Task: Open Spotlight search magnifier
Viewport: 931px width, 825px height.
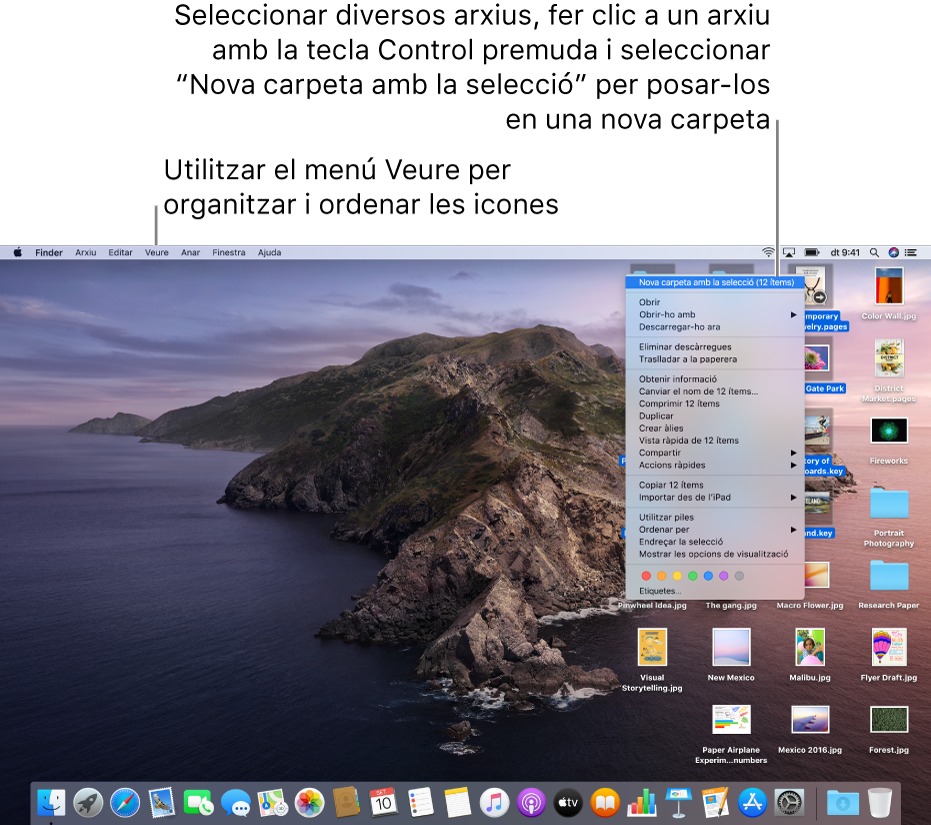Action: 874,252
